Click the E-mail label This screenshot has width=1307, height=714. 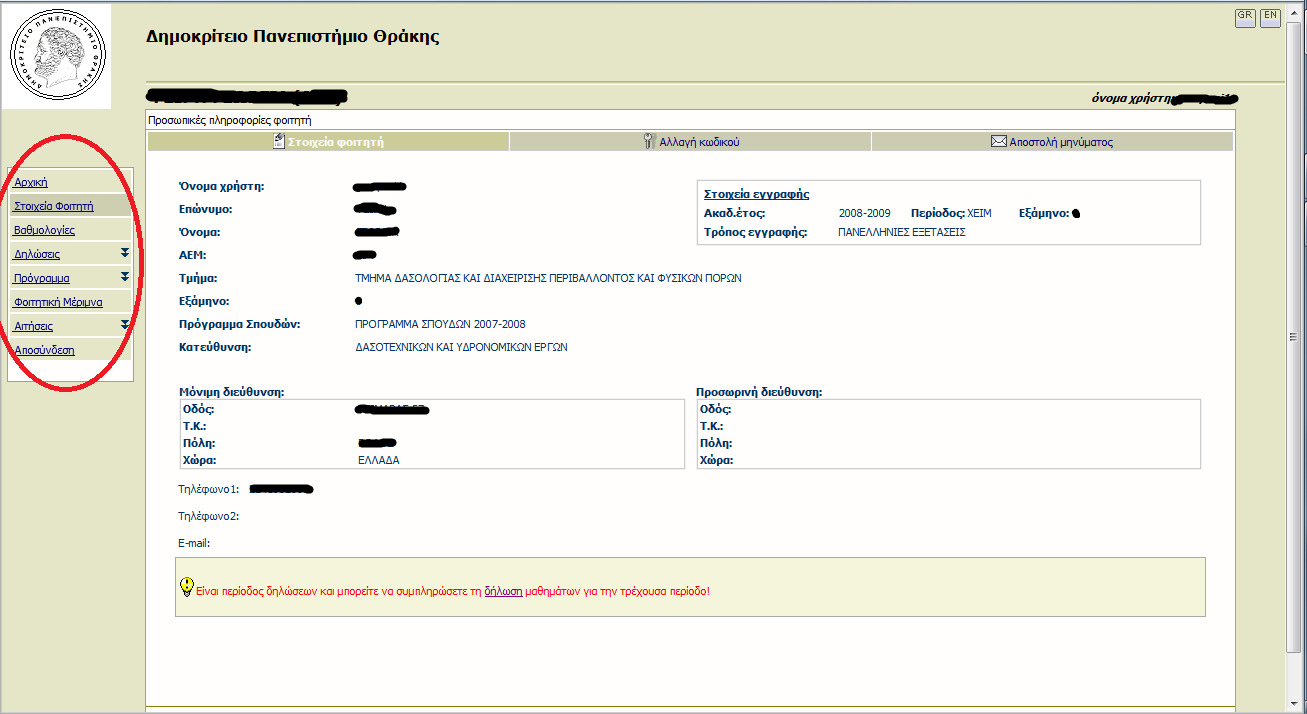click(194, 543)
